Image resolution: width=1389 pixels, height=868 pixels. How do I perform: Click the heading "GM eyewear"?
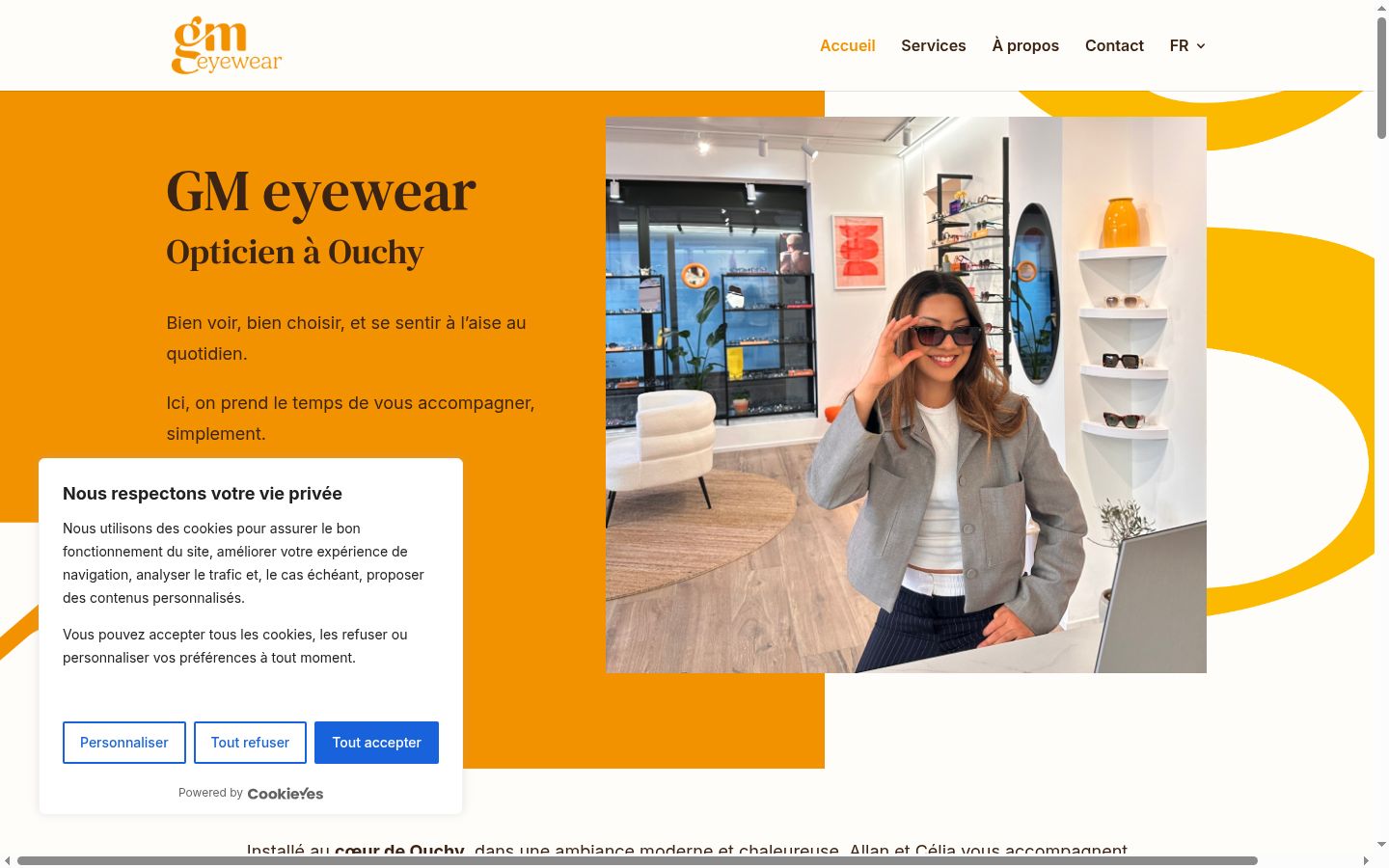pos(321,191)
